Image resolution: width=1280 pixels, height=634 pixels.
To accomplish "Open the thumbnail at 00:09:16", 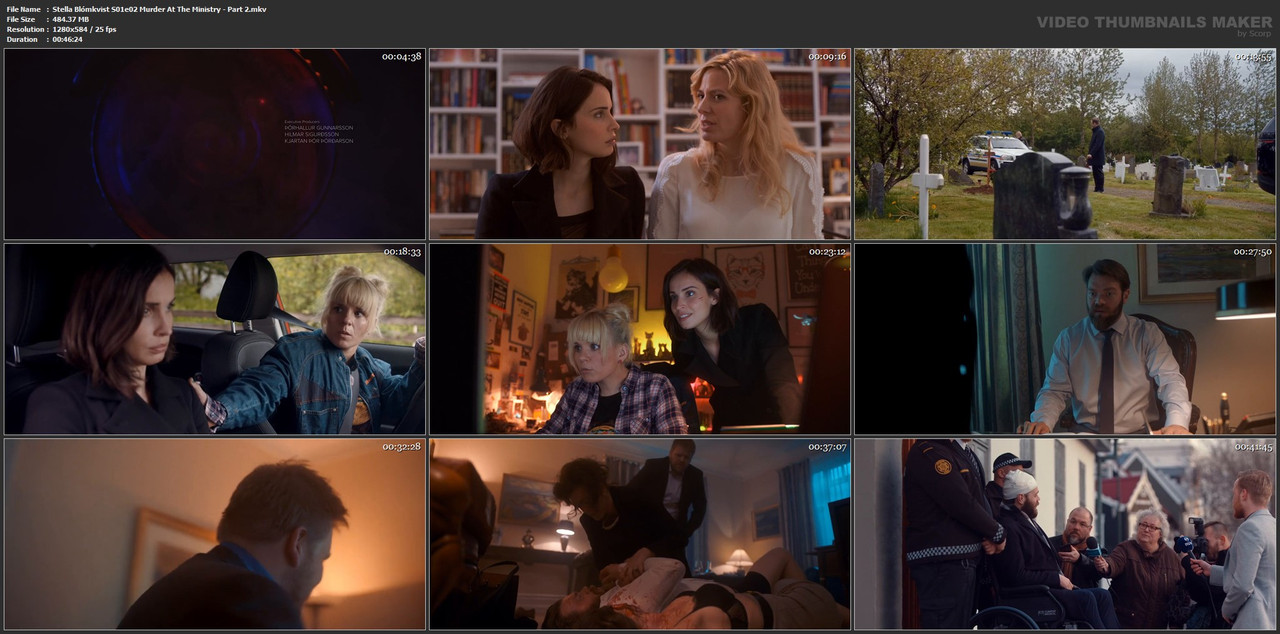I will pyautogui.click(x=640, y=144).
